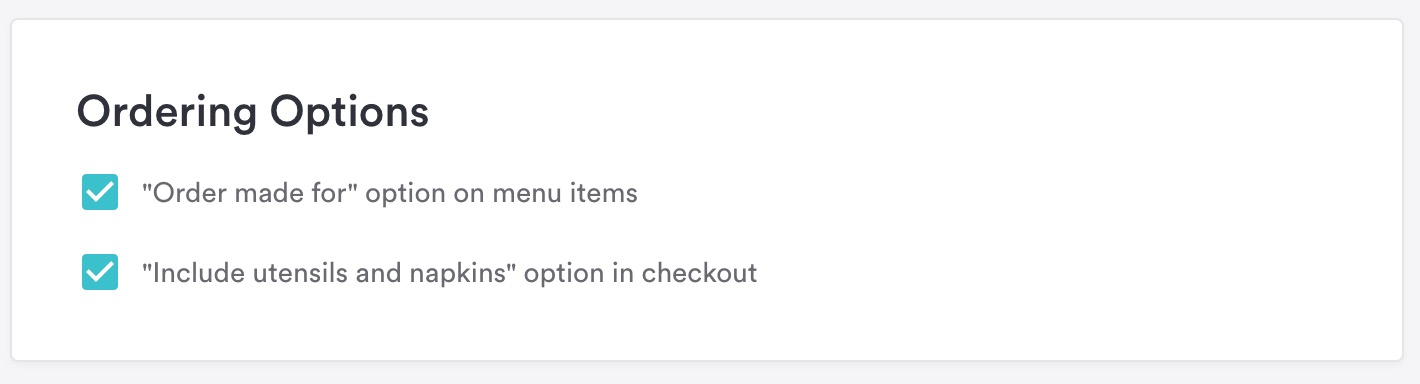Uncheck the "Order made for" checkbox
Viewport: 1420px width, 384px height.
(100, 192)
